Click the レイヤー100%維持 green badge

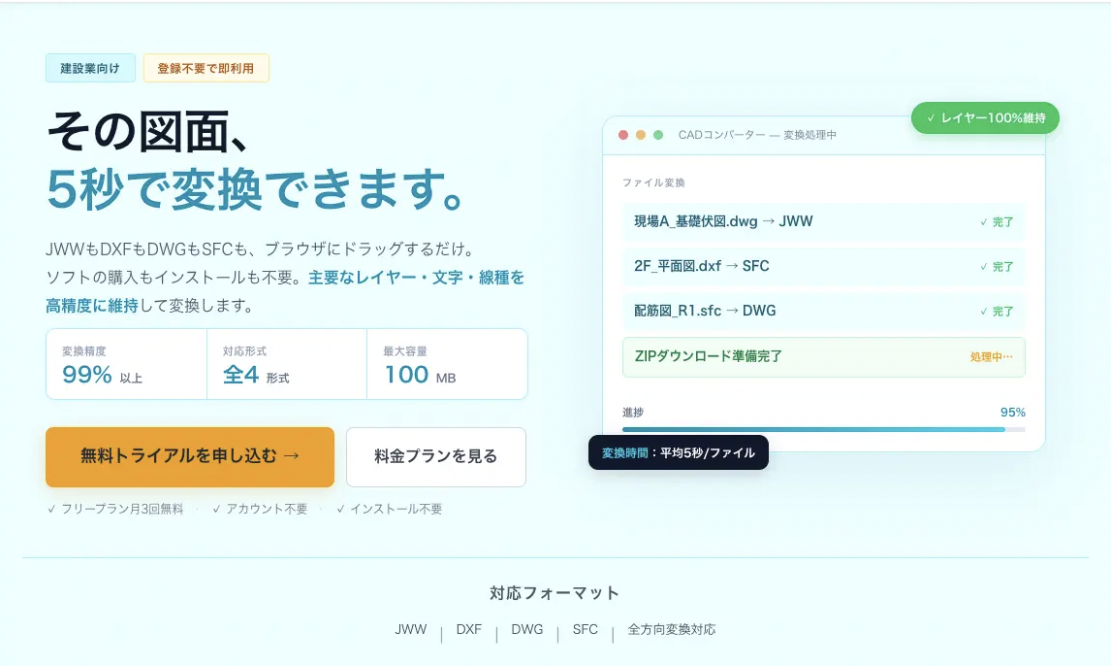[x=985, y=118]
